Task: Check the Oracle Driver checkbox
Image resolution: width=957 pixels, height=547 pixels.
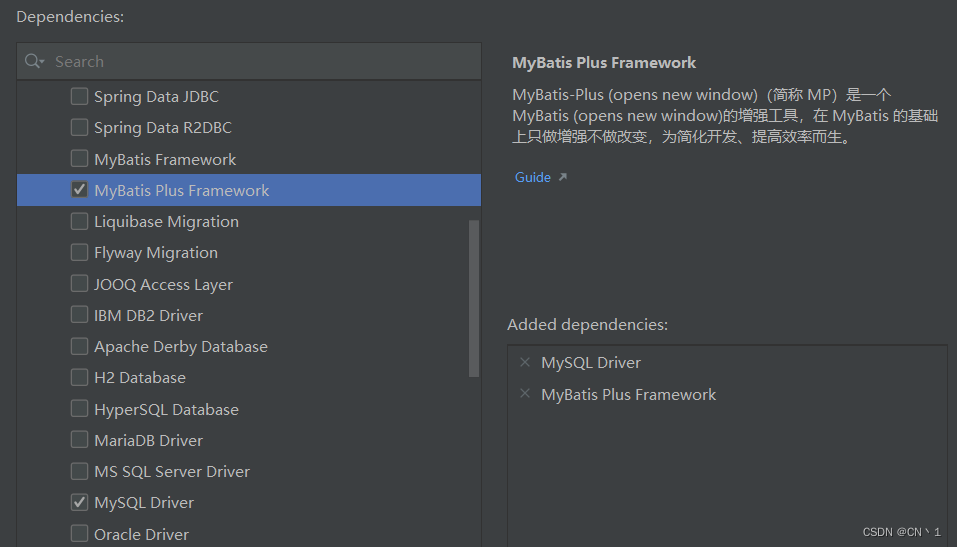Action: tap(79, 533)
